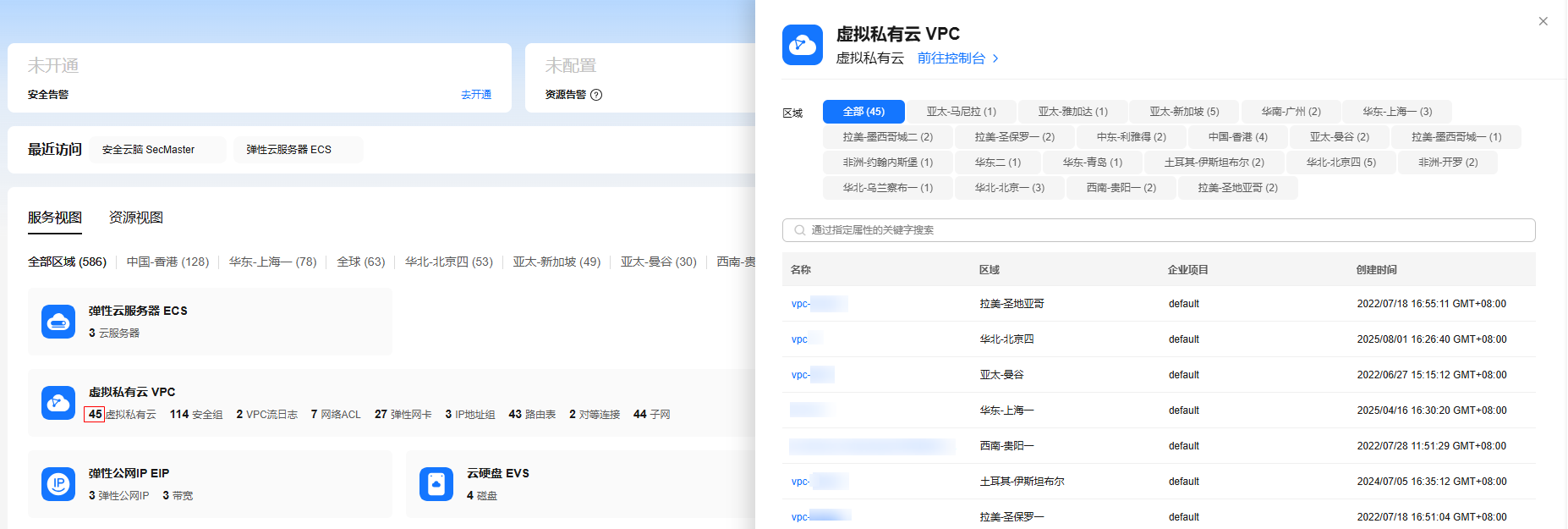Image resolution: width=1568 pixels, height=529 pixels.
Task: Click the EIP service card icon
Action: point(58,484)
